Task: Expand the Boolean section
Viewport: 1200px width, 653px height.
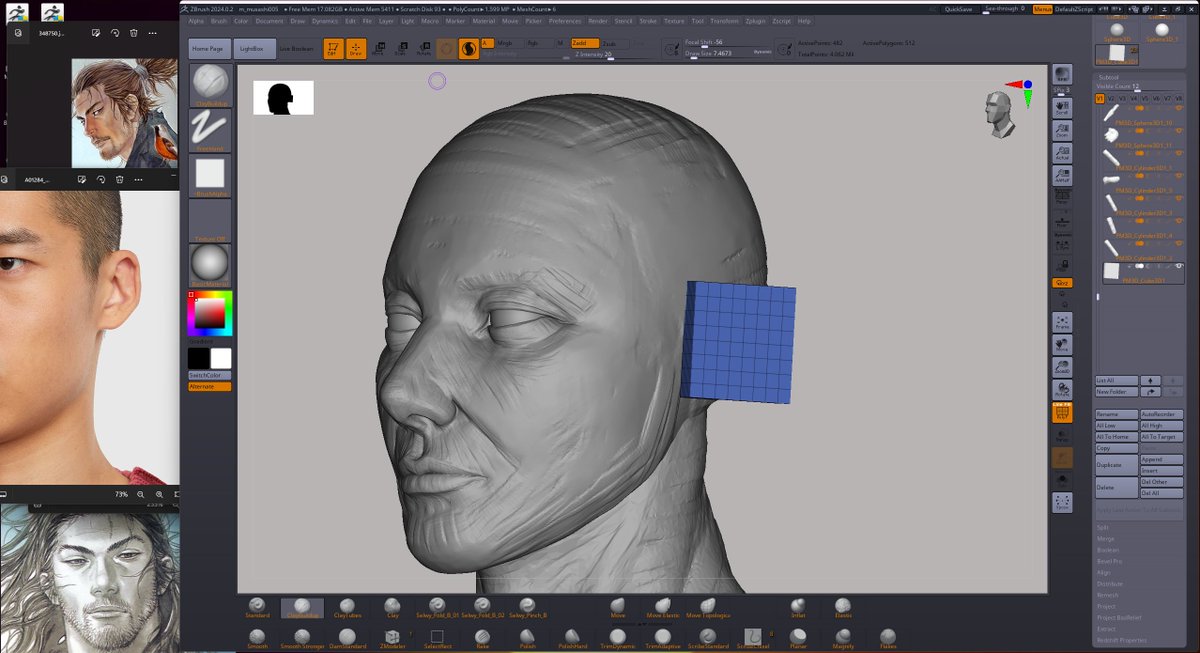Action: [x=1108, y=550]
